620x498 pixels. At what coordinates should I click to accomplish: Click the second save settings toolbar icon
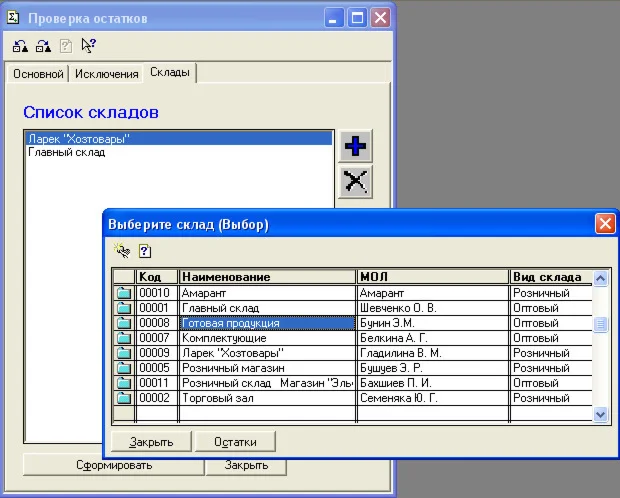[42, 46]
